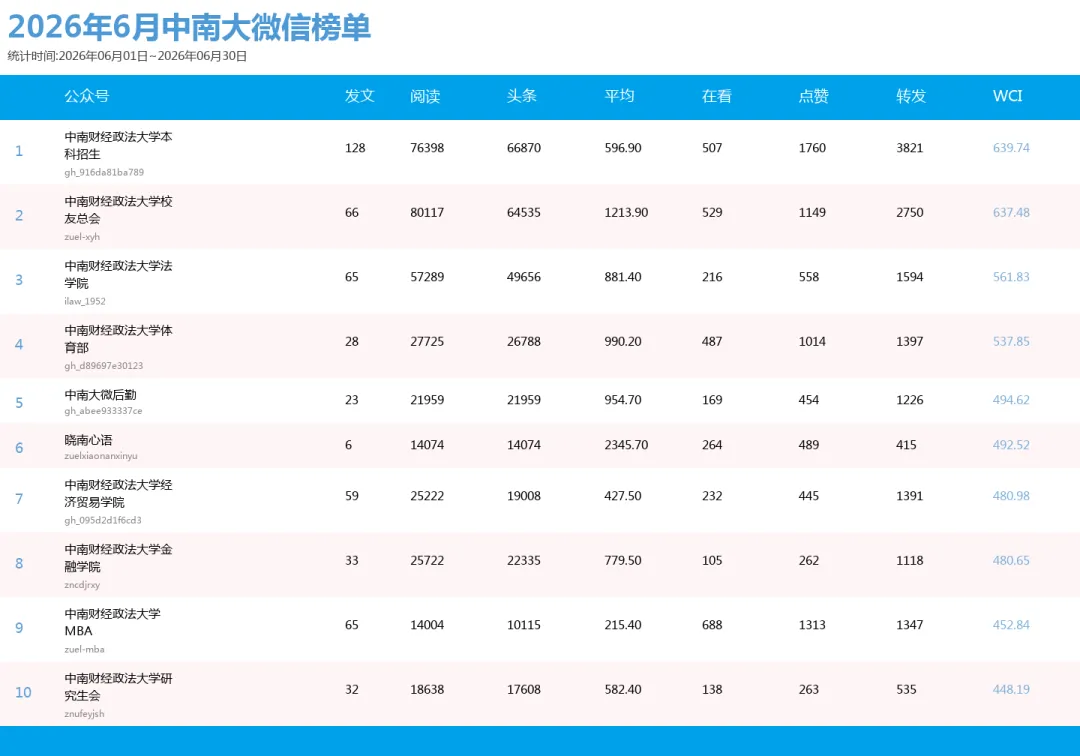Select account 中南大微后勤

101,395
